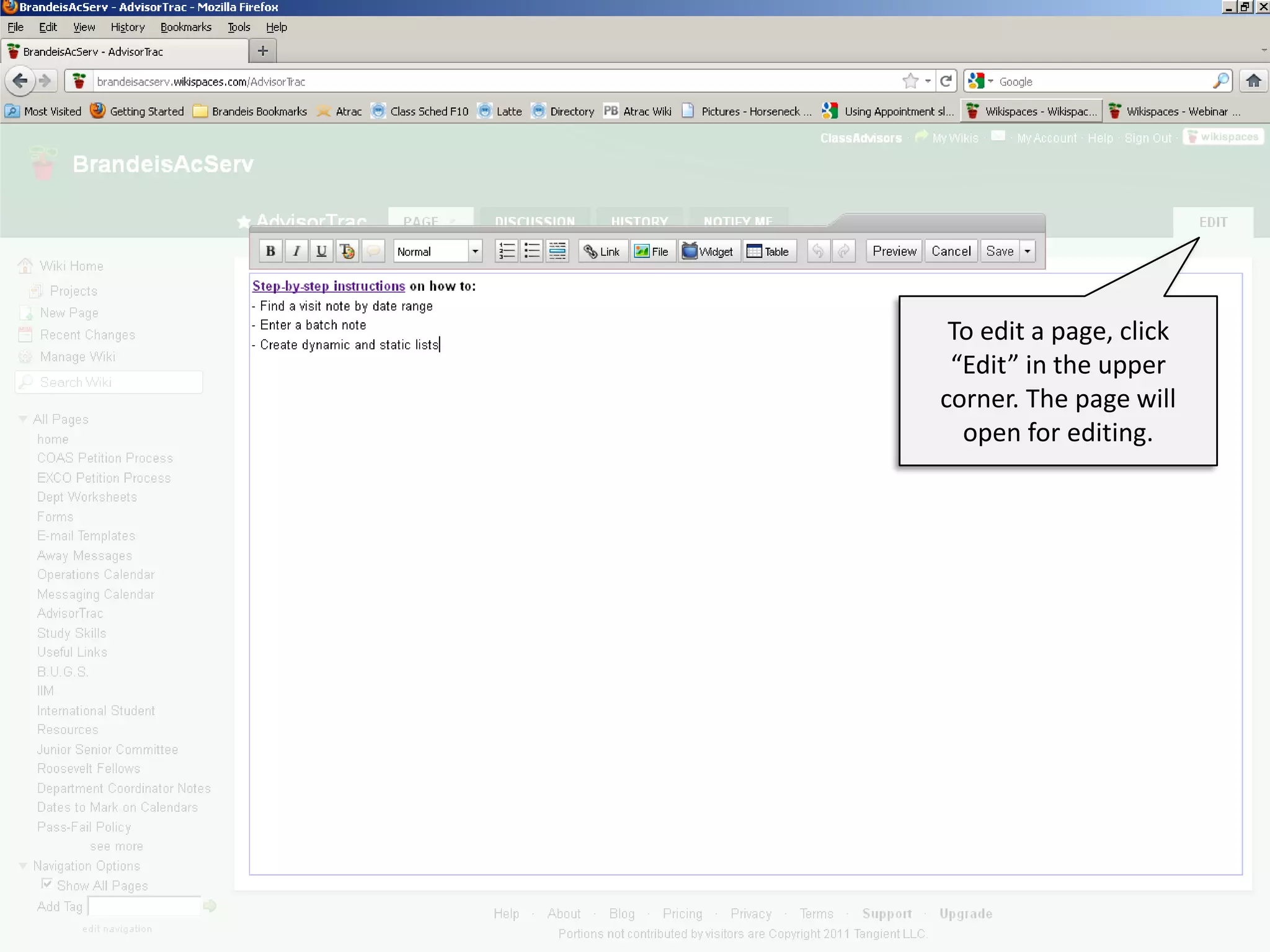Go back to the previous page
Image resolution: width=1270 pixels, height=952 pixels.
(20, 81)
